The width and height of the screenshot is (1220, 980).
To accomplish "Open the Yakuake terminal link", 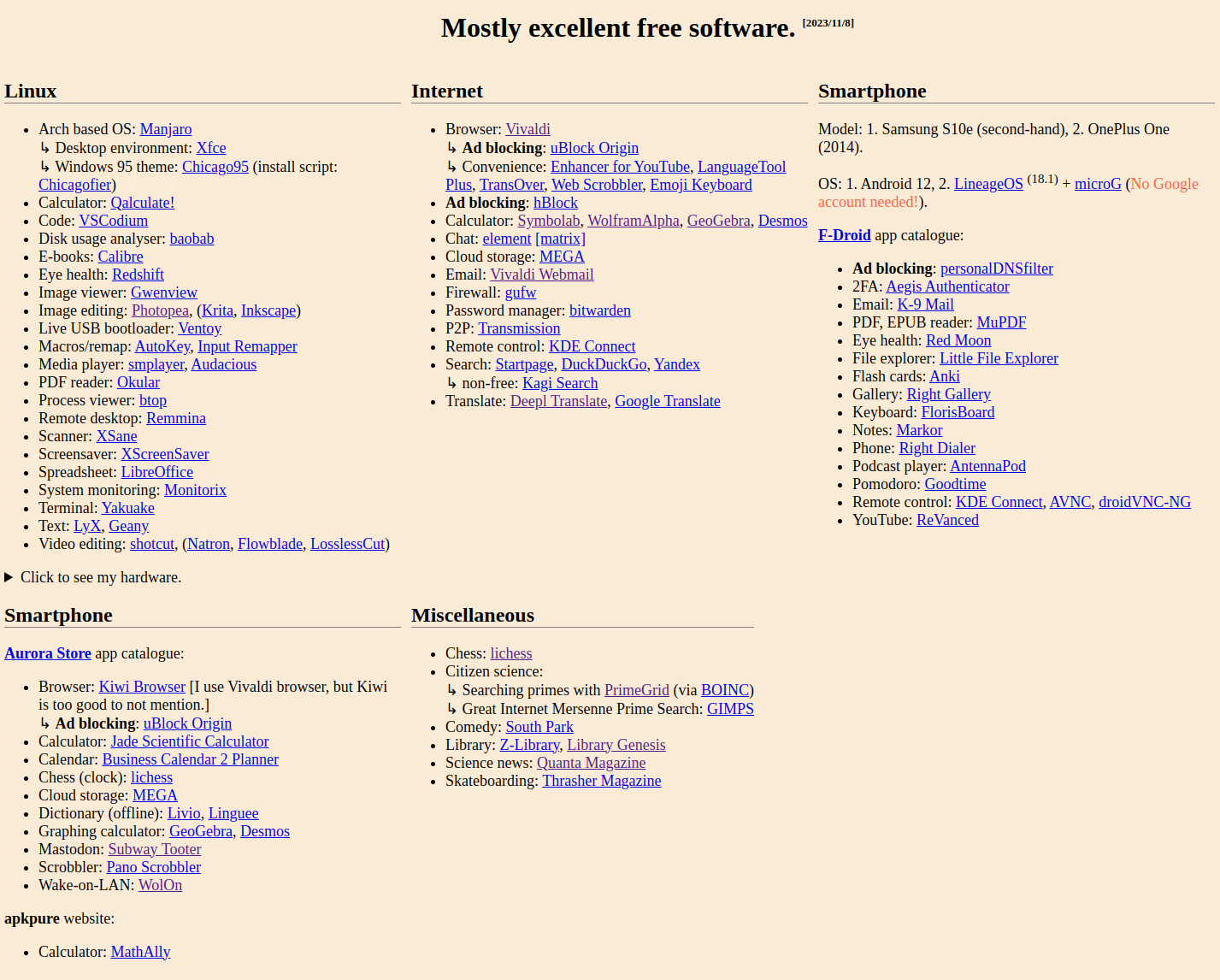I will click(128, 508).
